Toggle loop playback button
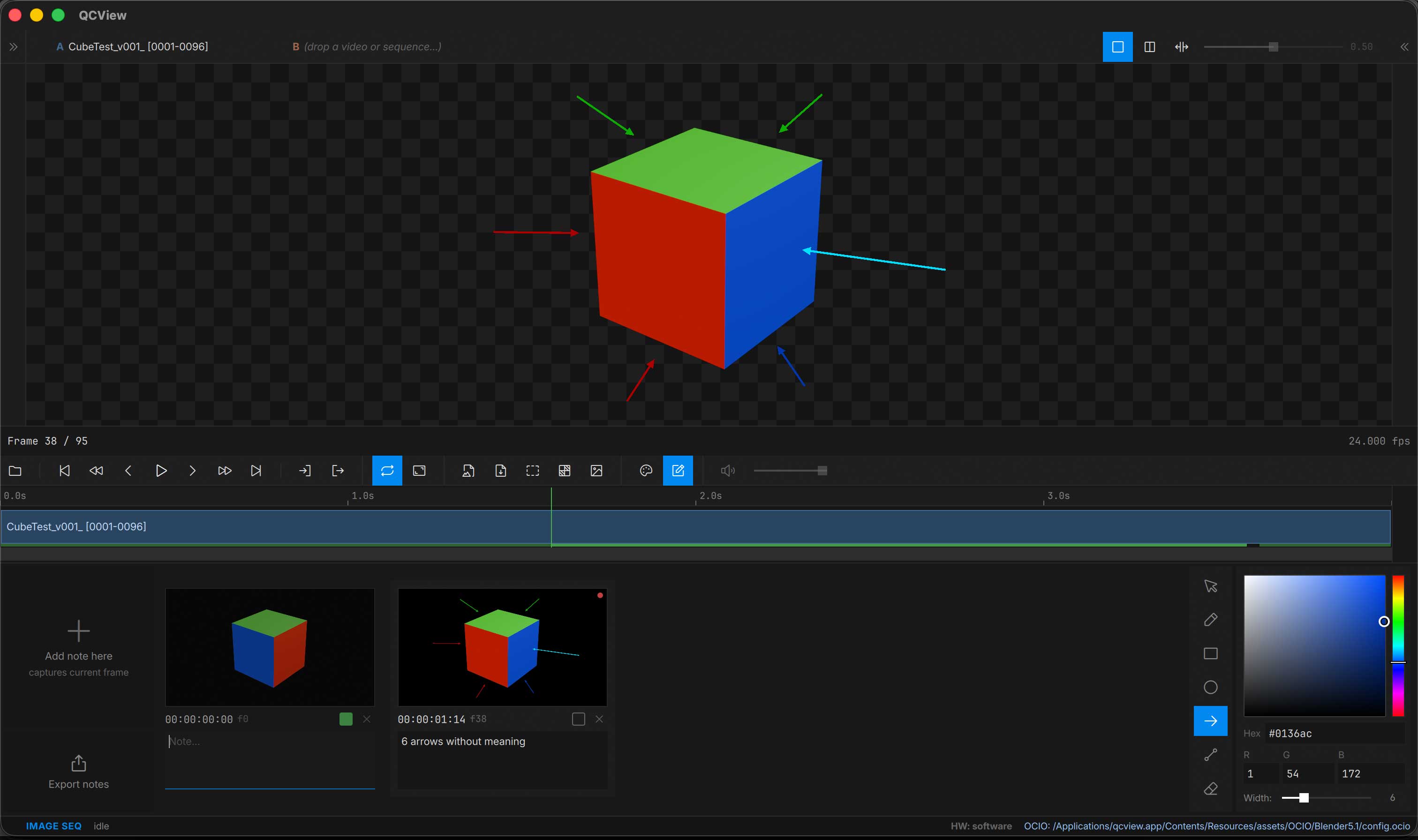This screenshot has height=840, width=1418. [x=387, y=471]
